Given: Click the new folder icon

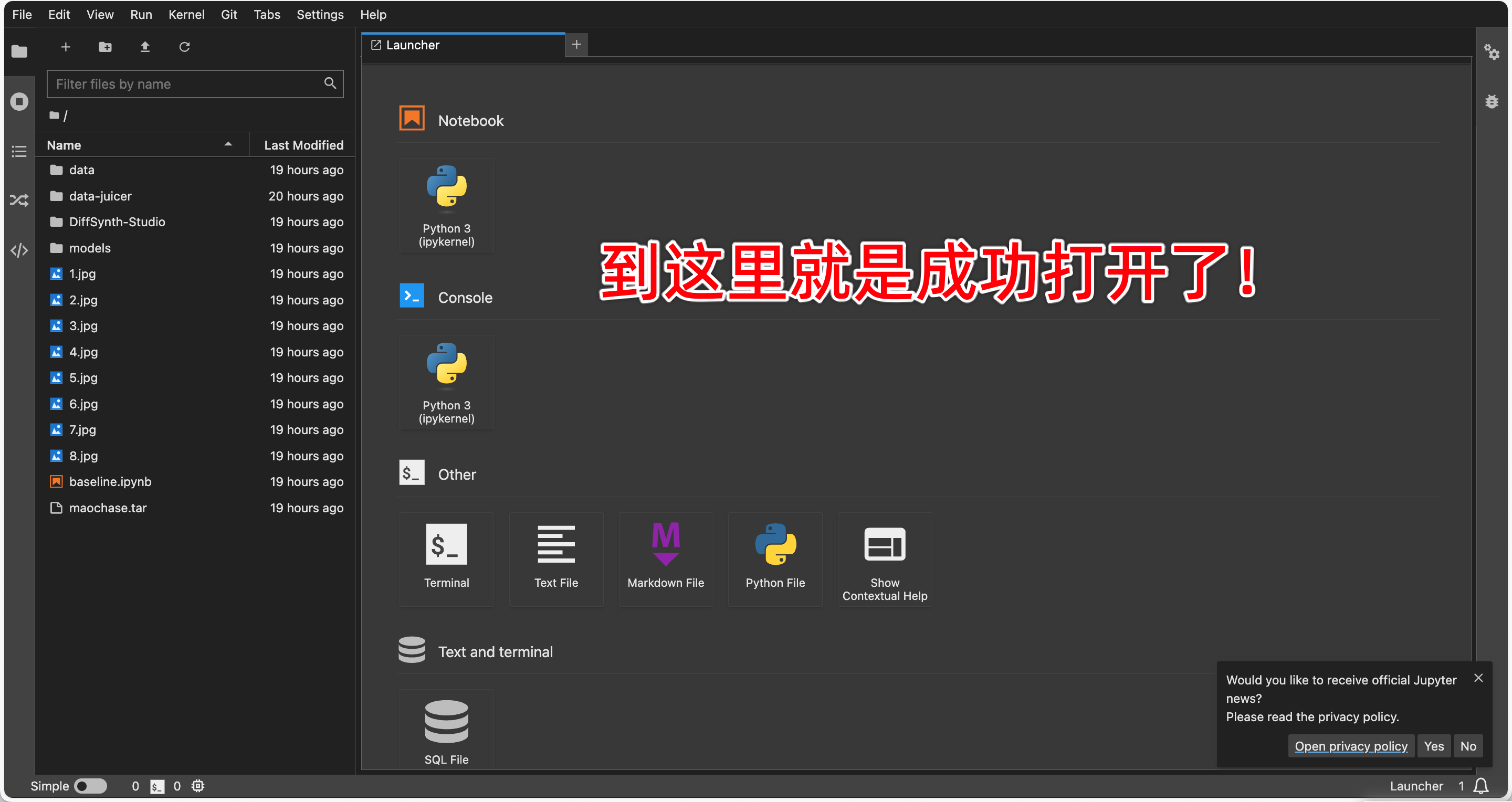Looking at the screenshot, I should pyautogui.click(x=105, y=47).
